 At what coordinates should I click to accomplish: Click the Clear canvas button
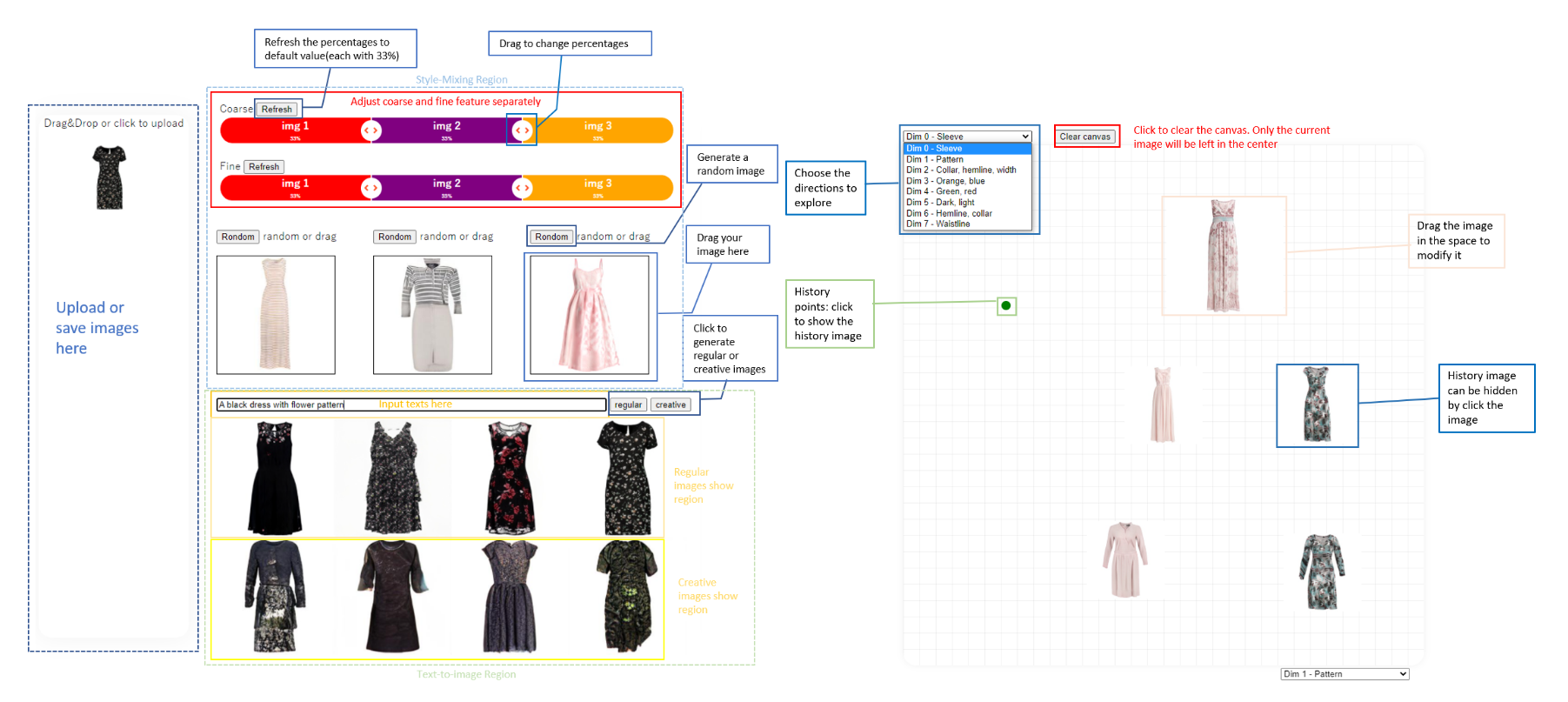click(1085, 137)
